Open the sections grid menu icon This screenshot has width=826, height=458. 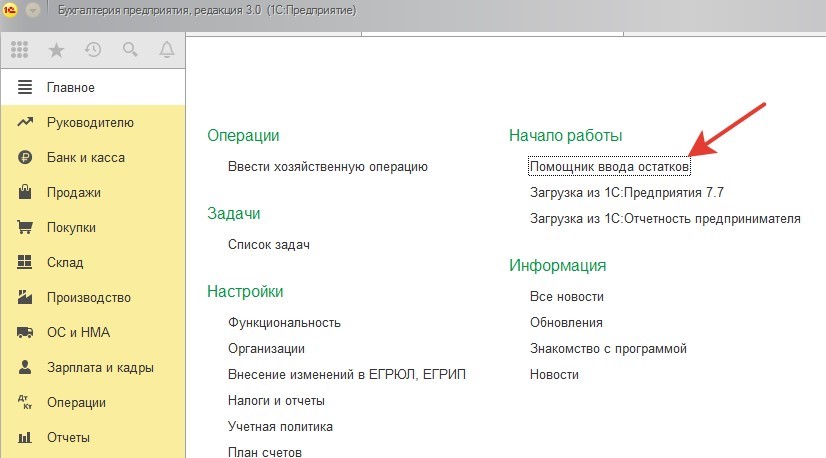pos(19,50)
